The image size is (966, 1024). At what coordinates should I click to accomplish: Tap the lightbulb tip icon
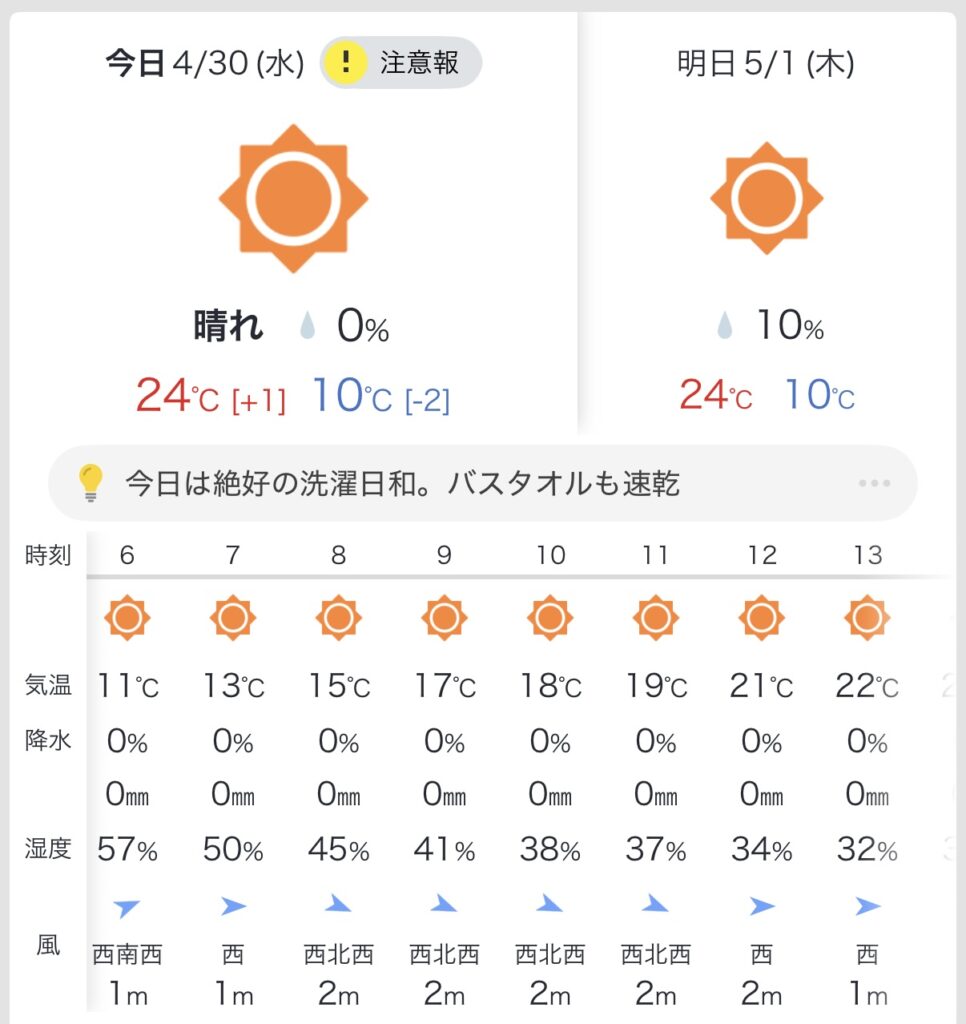(x=91, y=483)
